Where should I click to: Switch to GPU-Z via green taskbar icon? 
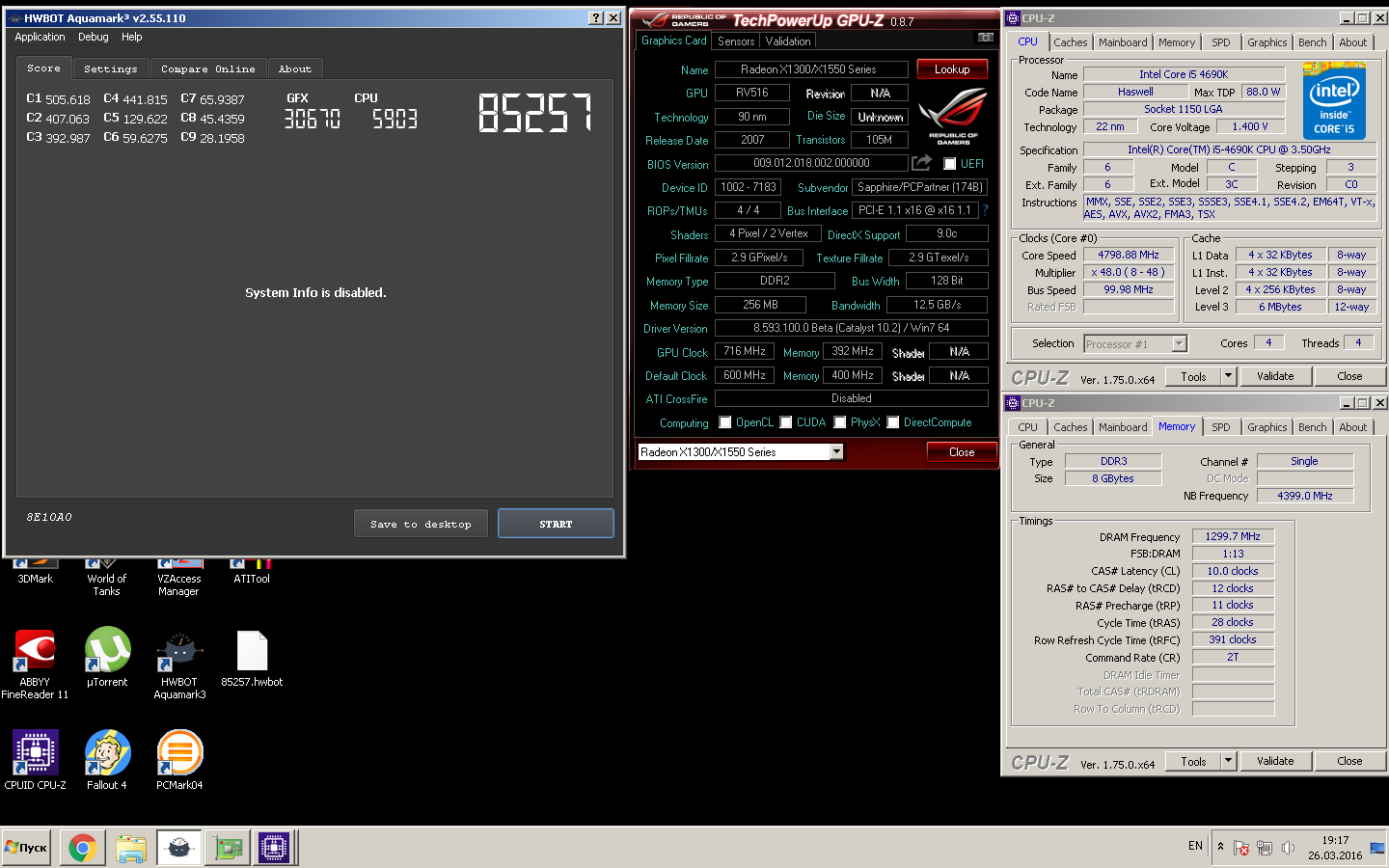229,848
